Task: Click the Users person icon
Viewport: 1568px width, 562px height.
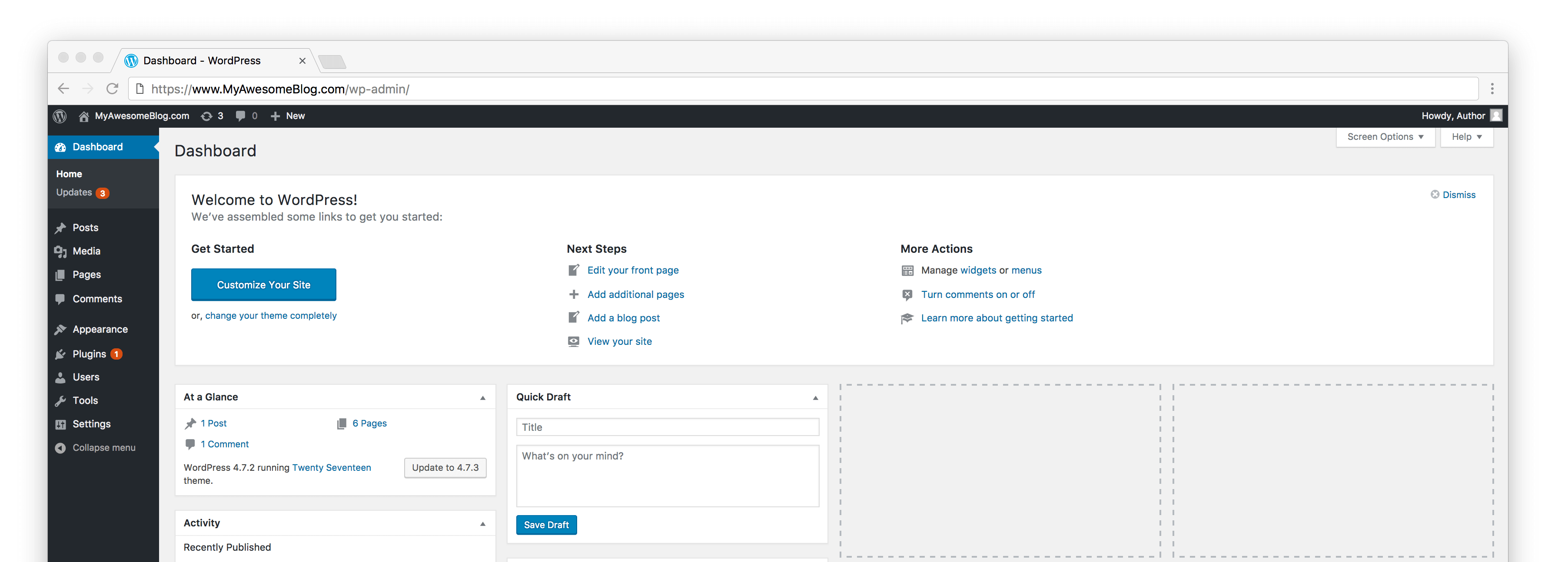Action: click(60, 378)
